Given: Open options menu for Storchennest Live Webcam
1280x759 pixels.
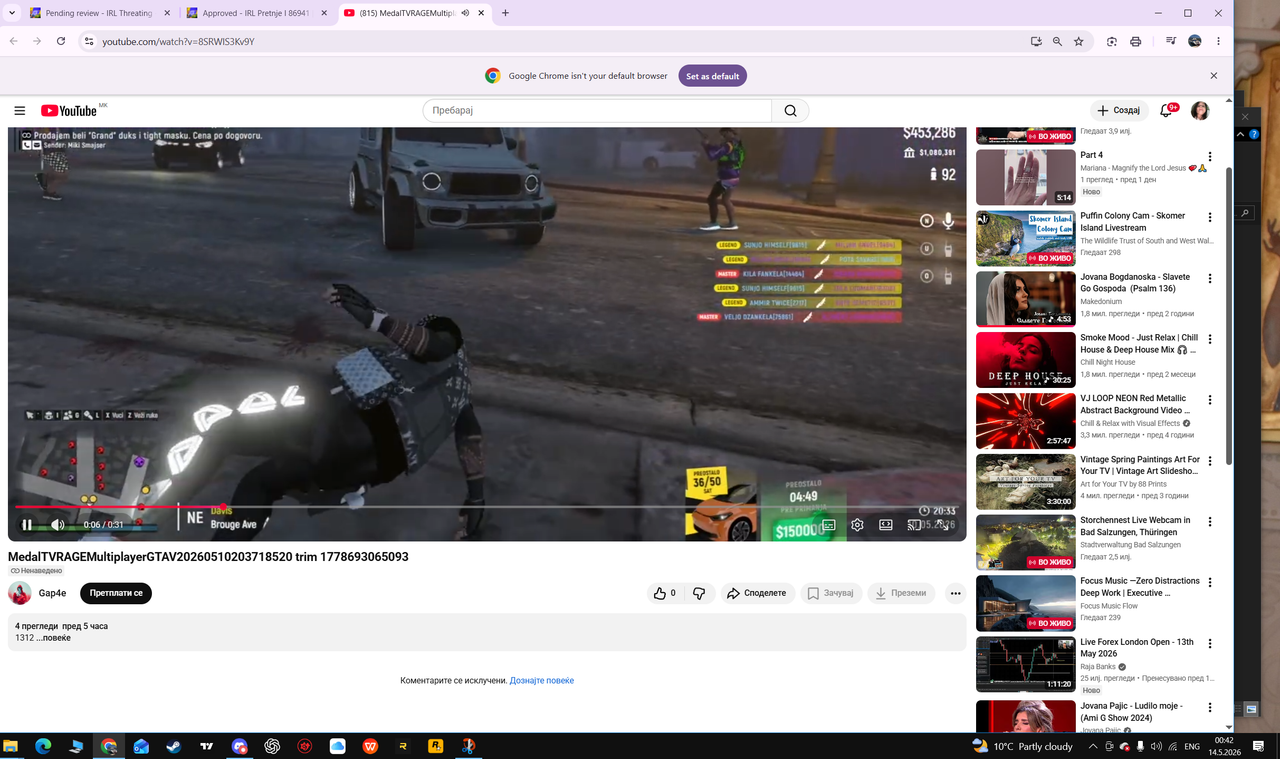Looking at the screenshot, I should click(x=1210, y=522).
